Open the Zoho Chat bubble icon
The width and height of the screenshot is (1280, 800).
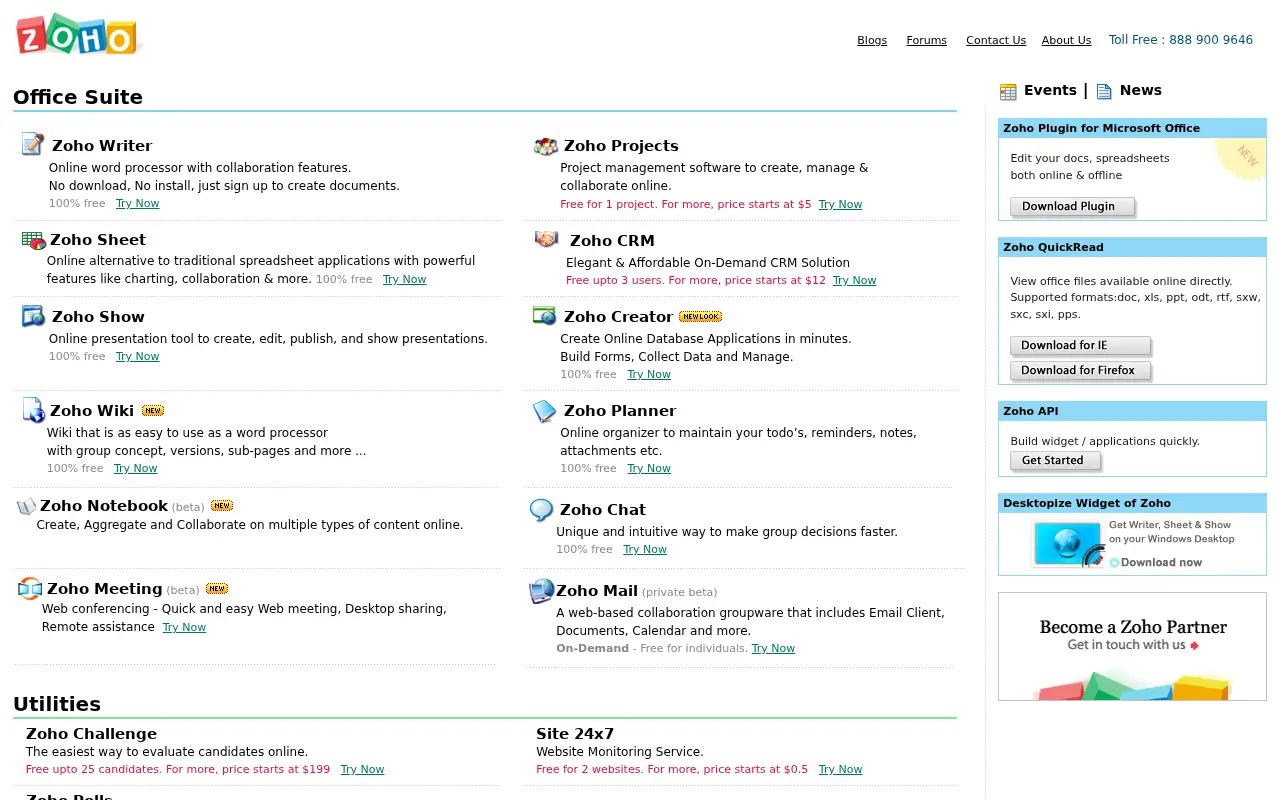[x=541, y=510]
